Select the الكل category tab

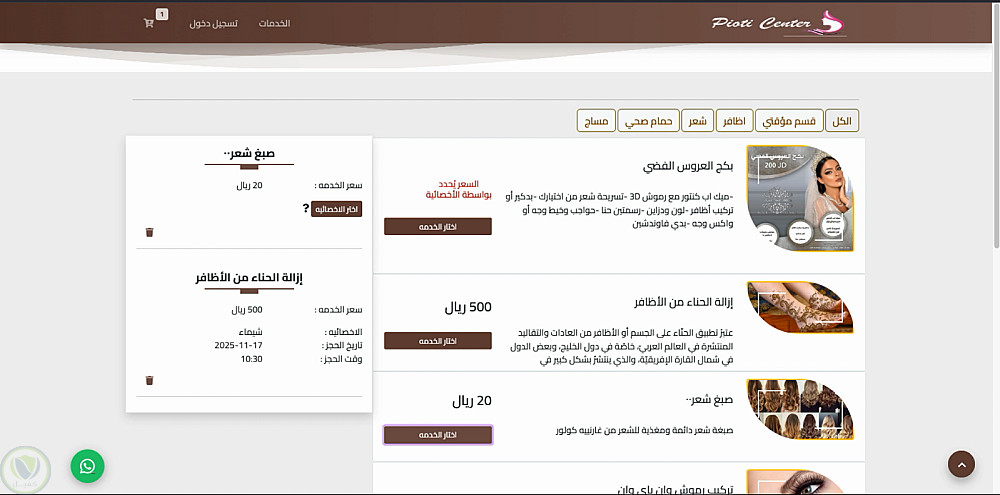coord(842,121)
